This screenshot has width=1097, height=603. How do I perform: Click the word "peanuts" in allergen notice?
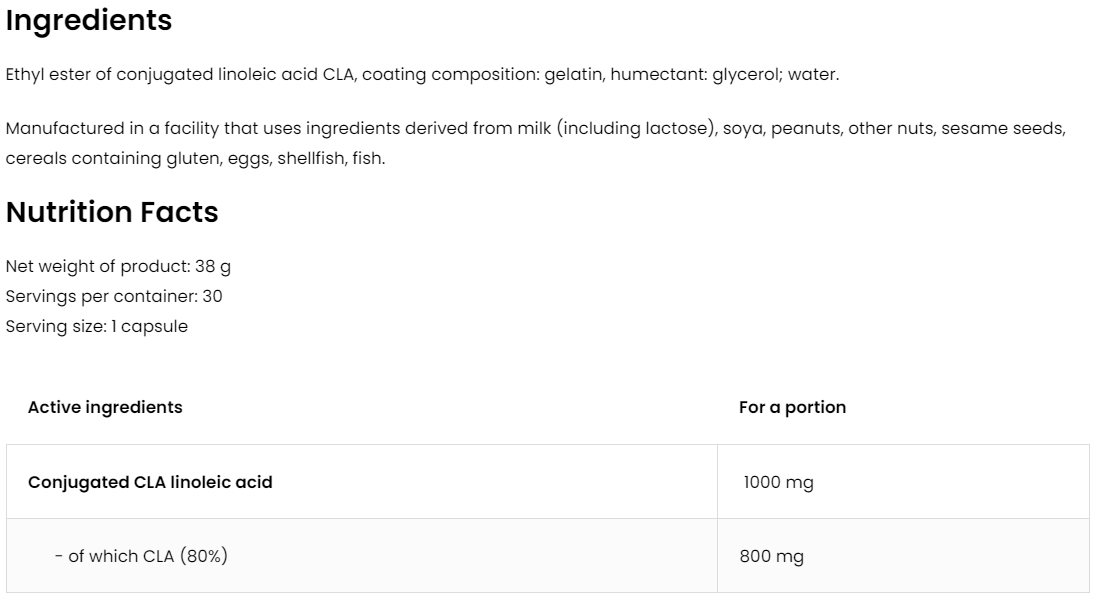(806, 129)
